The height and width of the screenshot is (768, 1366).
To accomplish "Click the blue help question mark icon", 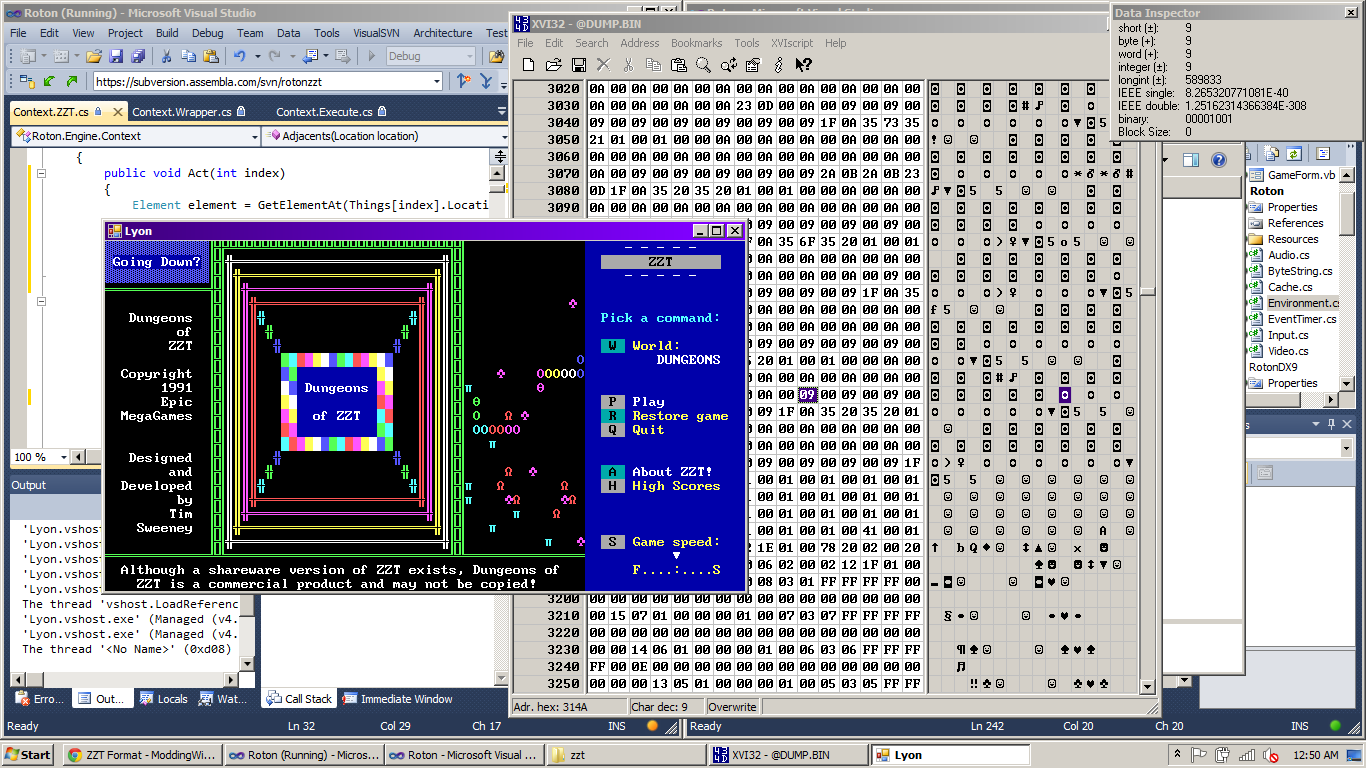I will (1219, 159).
